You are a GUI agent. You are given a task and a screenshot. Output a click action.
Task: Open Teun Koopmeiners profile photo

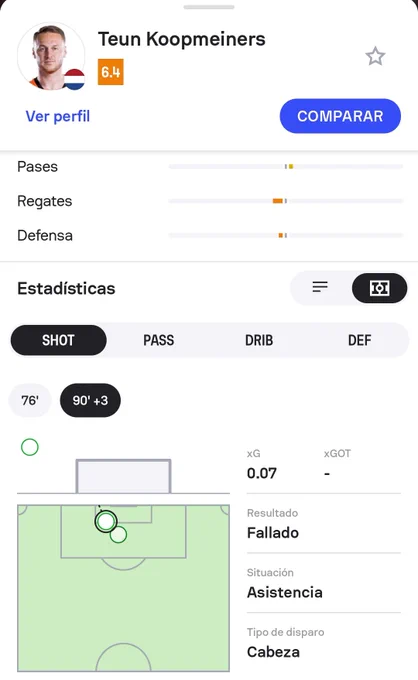click(x=51, y=56)
